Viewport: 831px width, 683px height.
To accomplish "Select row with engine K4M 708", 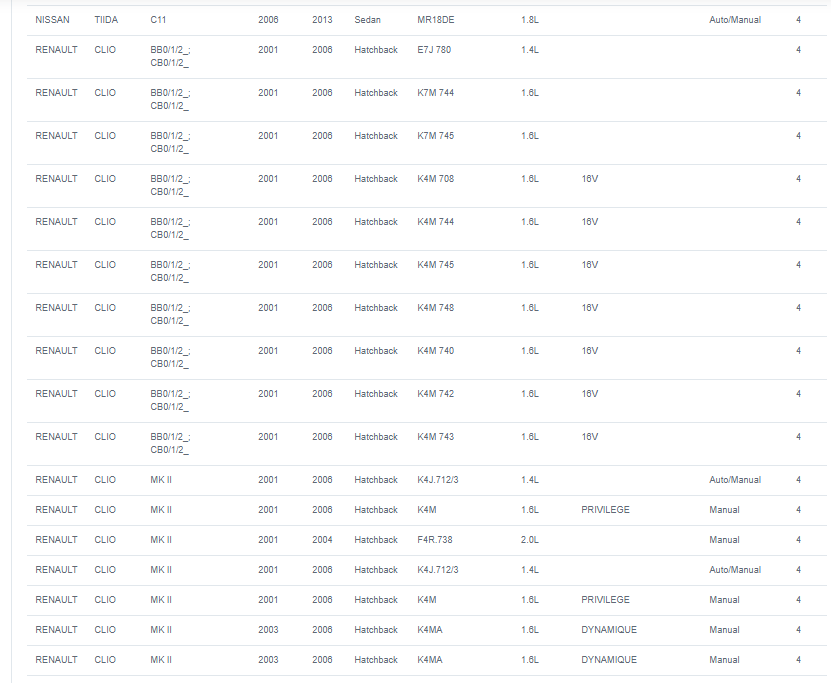I will (x=427, y=185).
